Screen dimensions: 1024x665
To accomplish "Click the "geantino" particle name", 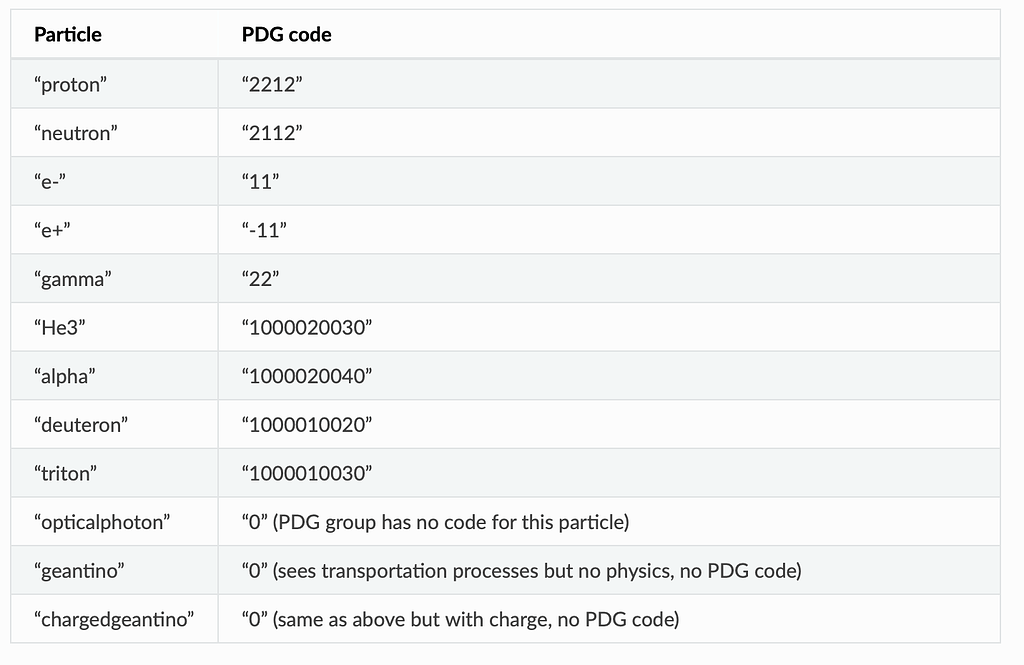I will click(81, 571).
